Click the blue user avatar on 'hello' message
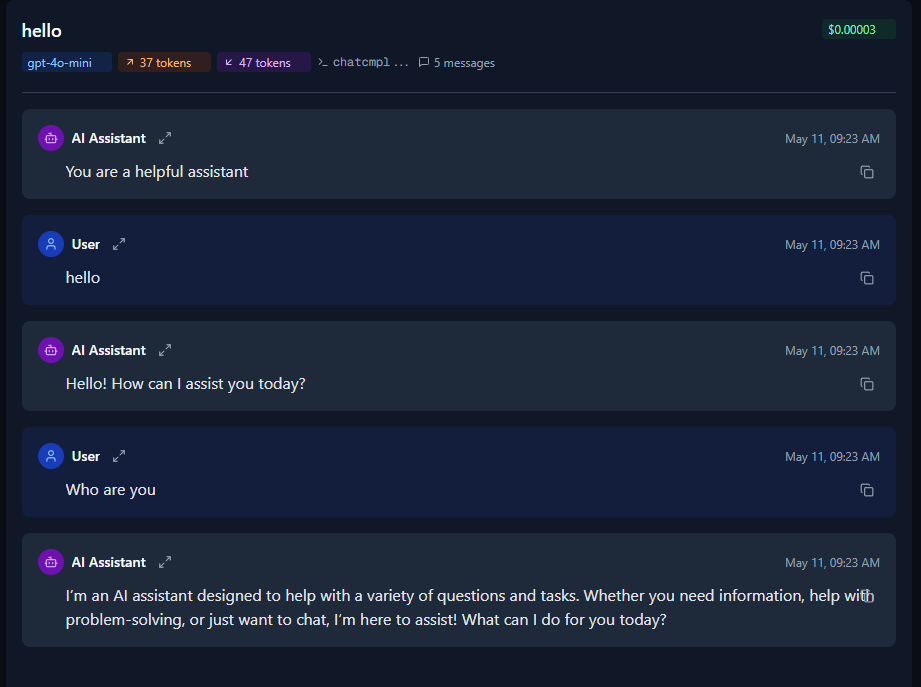921x687 pixels. point(51,244)
